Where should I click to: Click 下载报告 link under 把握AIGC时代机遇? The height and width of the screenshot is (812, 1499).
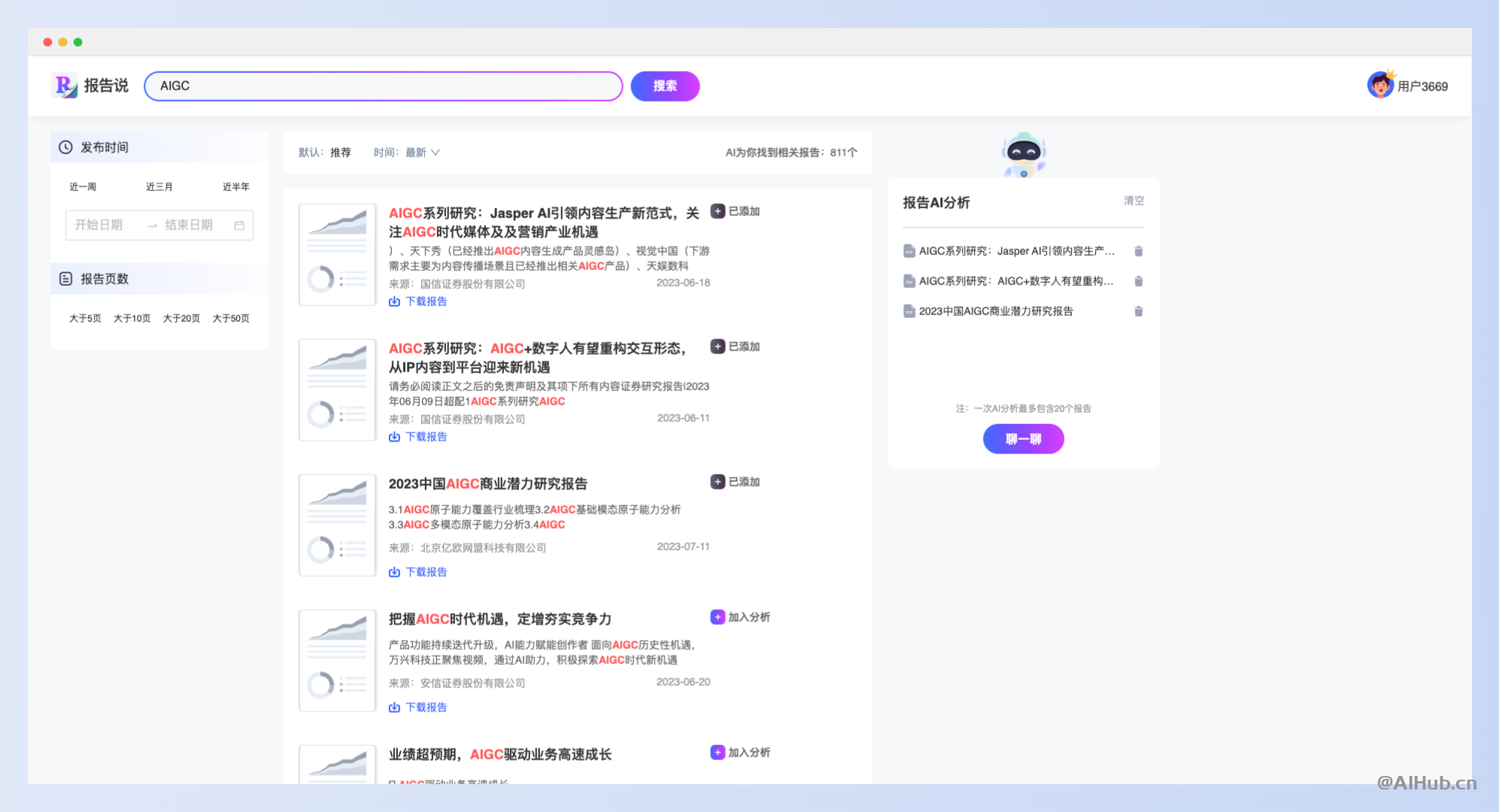point(426,707)
